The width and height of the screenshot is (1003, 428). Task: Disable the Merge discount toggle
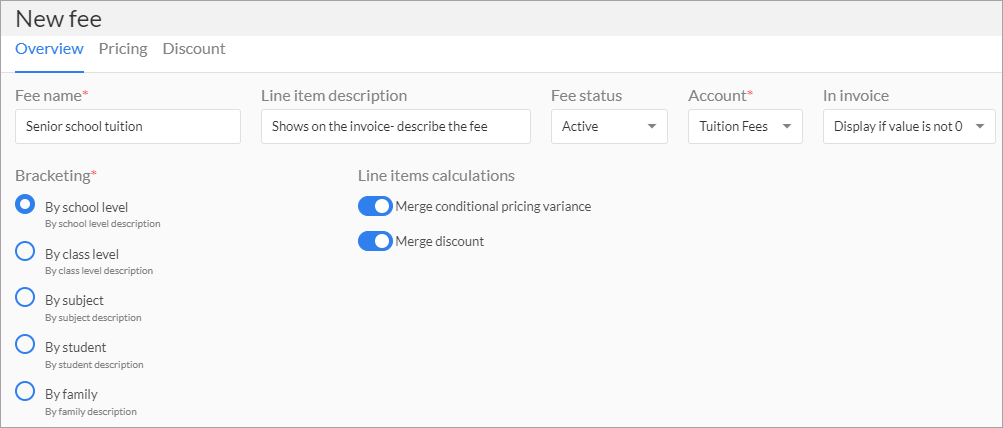tap(375, 241)
